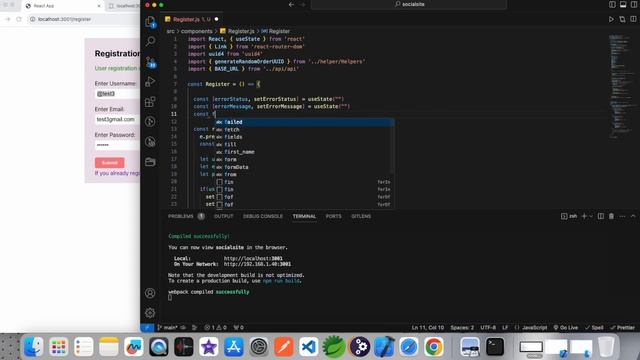Toggle primary sidebar layout icon in title bar
The image size is (640, 360).
612,4
